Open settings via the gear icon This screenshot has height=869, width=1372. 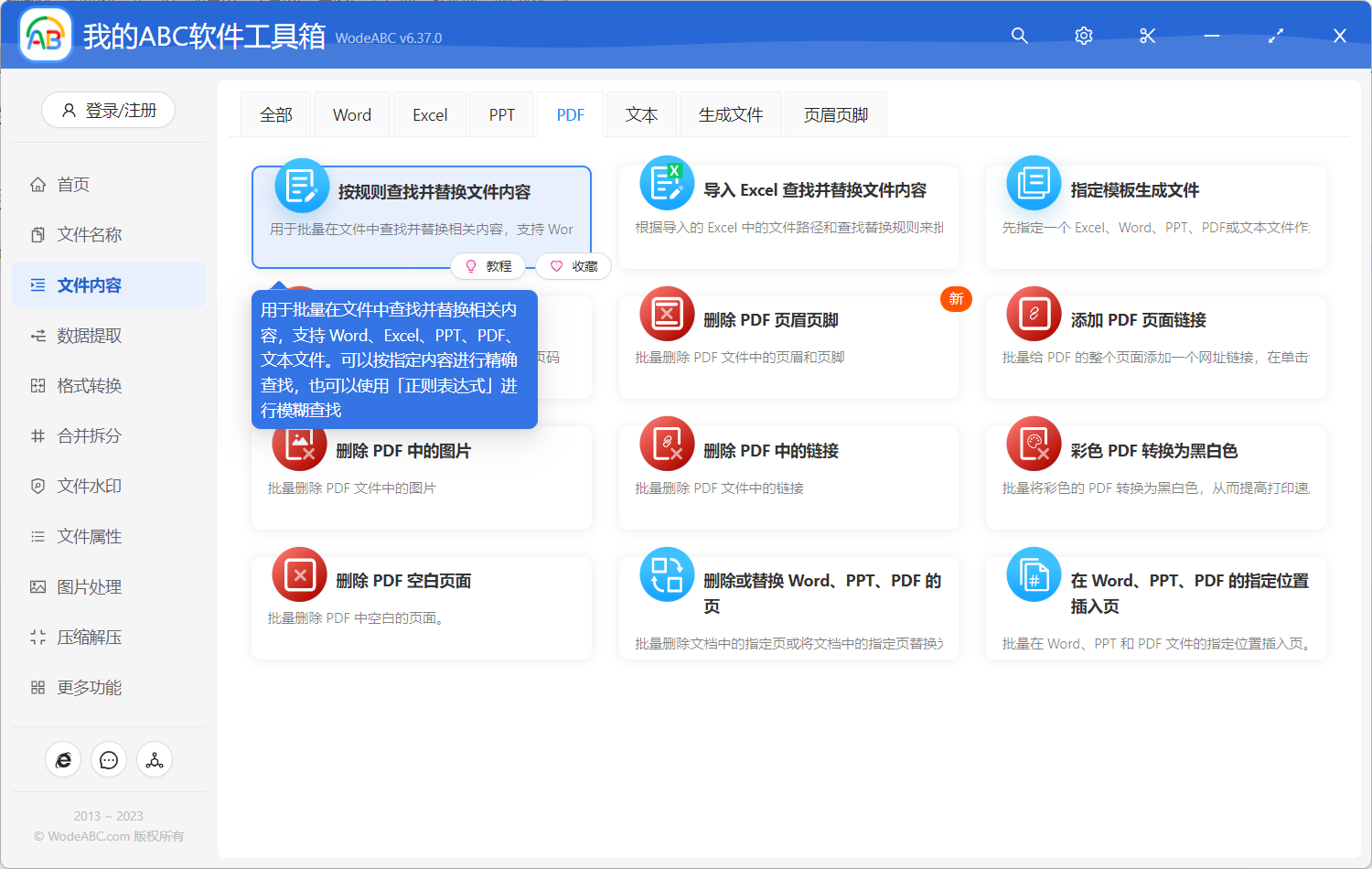point(1083,36)
